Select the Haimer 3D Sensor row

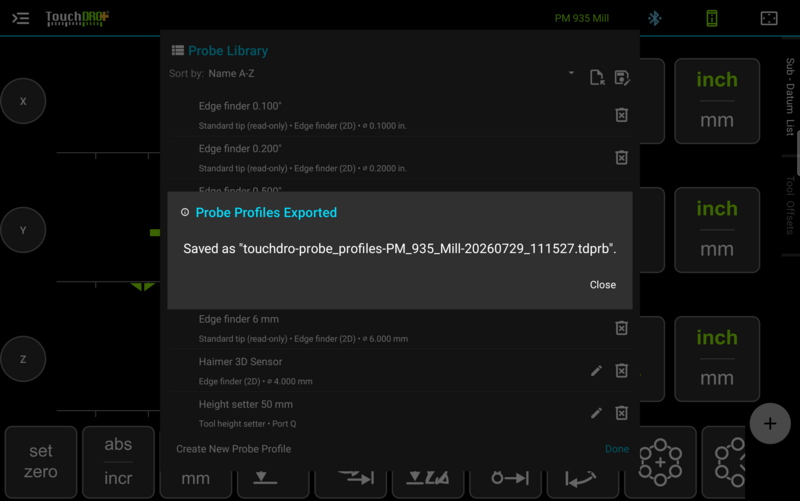[x=401, y=371]
